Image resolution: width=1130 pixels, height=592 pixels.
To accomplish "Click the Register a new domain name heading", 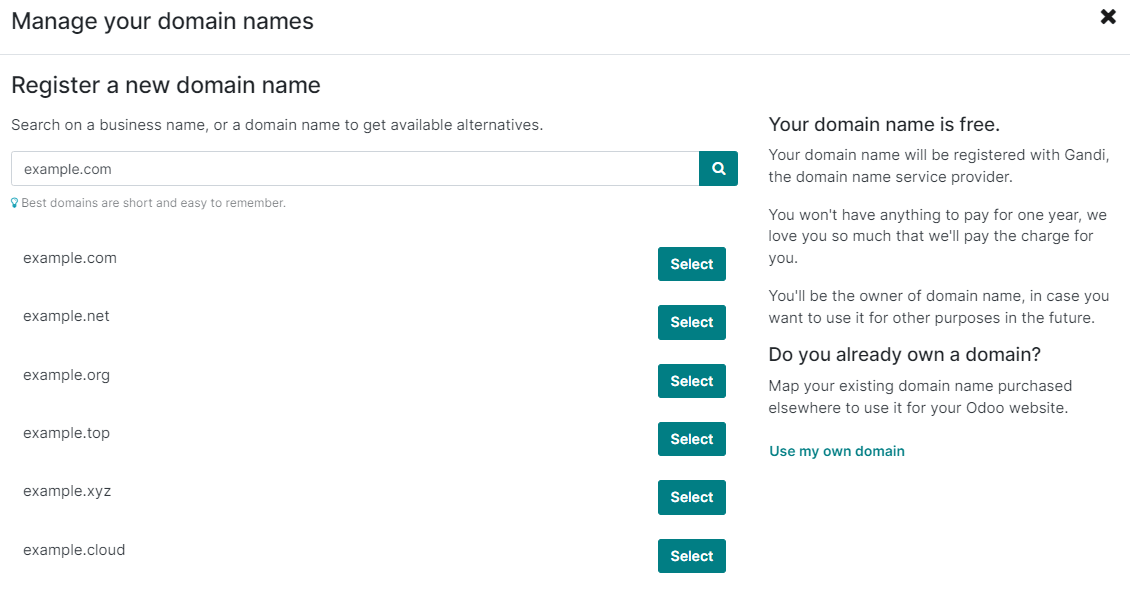I will 165,85.
